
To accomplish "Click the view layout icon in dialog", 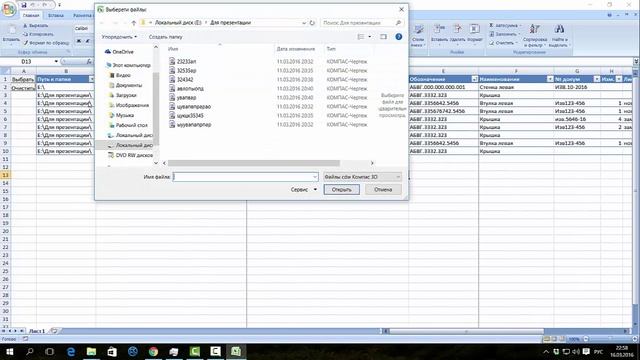I will [361, 37].
